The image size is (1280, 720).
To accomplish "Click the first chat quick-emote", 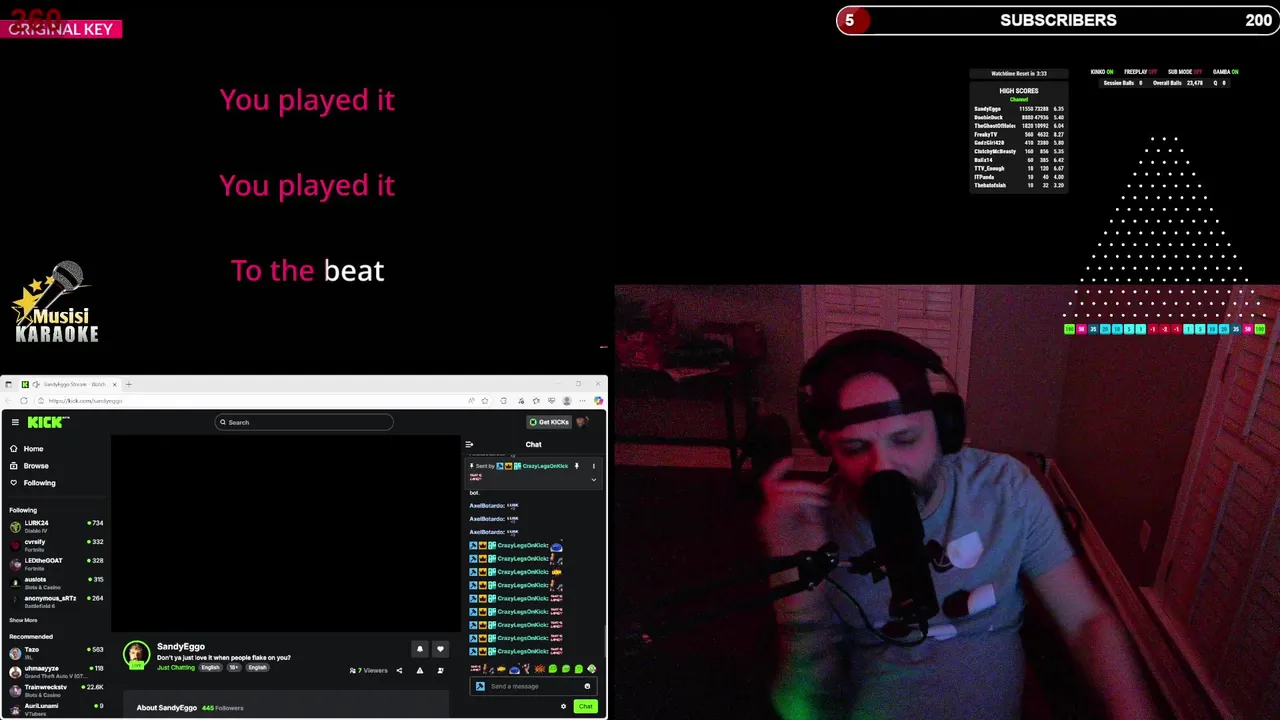I will 476,669.
